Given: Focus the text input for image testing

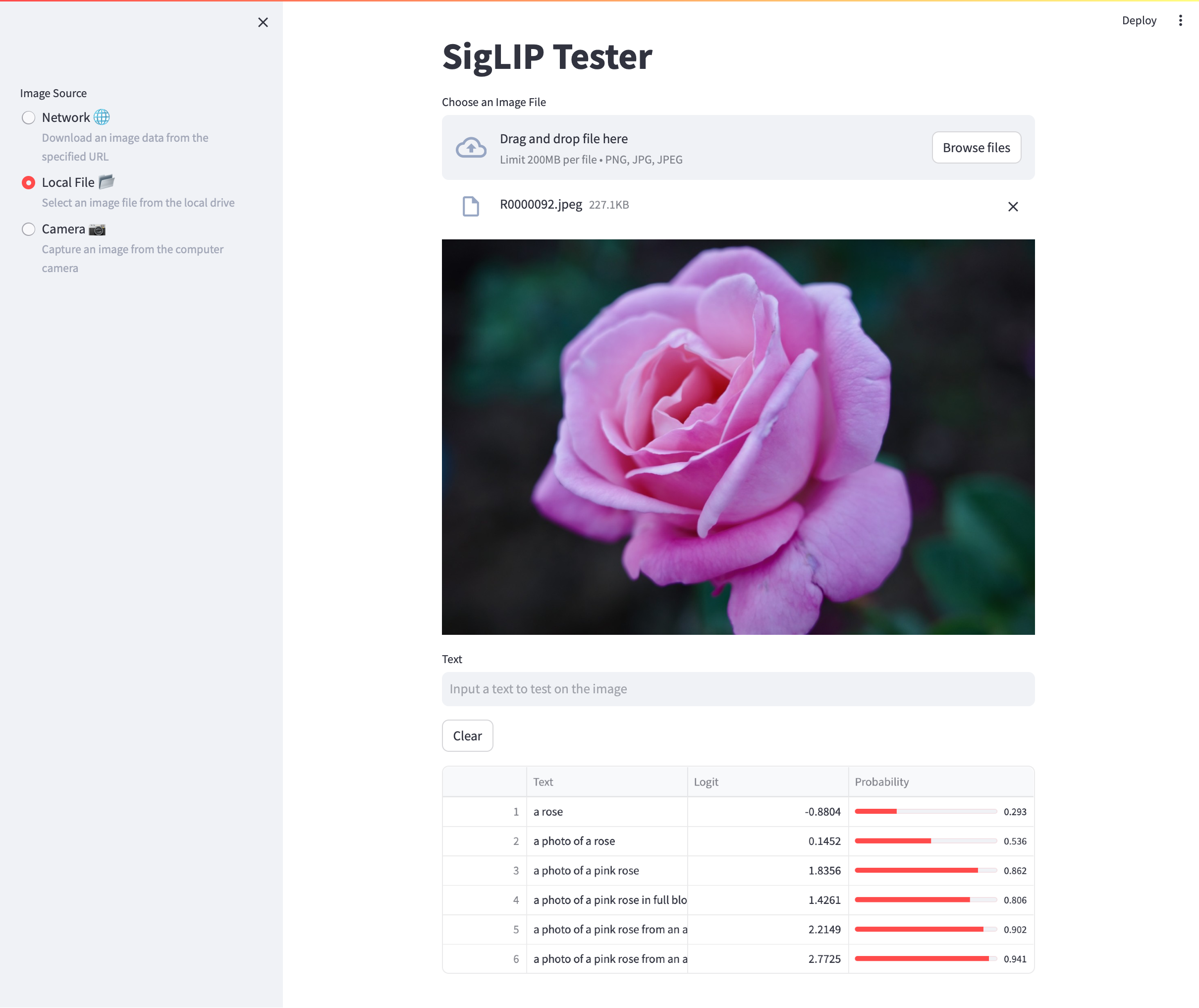Looking at the screenshot, I should [x=737, y=688].
